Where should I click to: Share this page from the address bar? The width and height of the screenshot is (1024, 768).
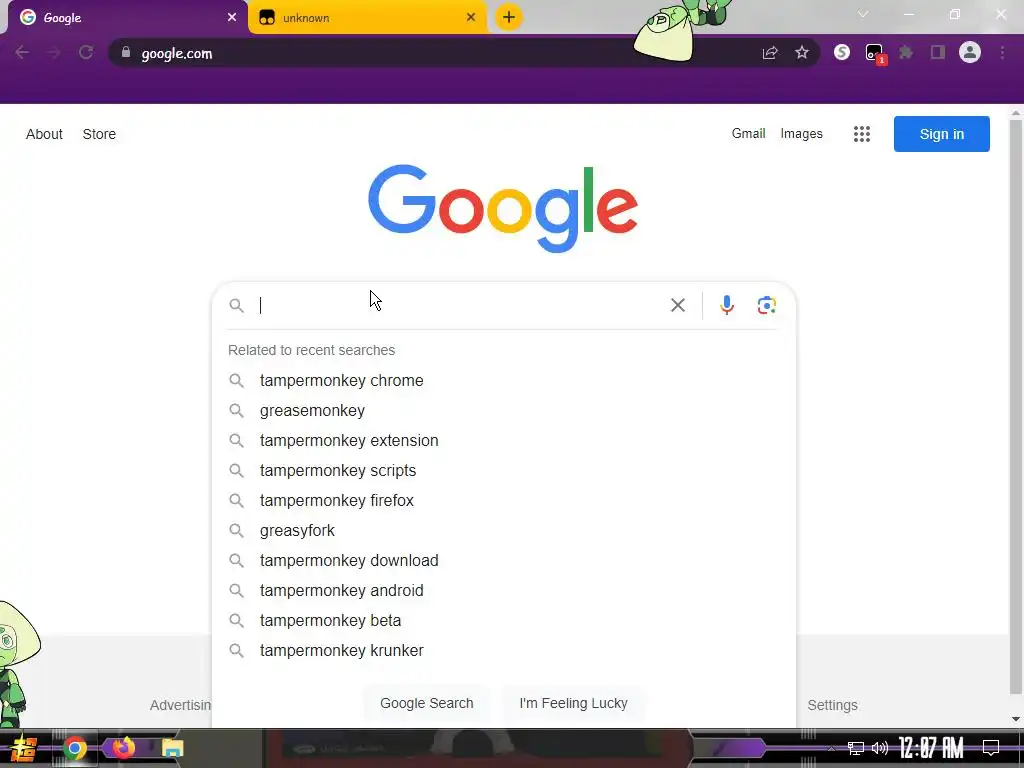click(770, 53)
